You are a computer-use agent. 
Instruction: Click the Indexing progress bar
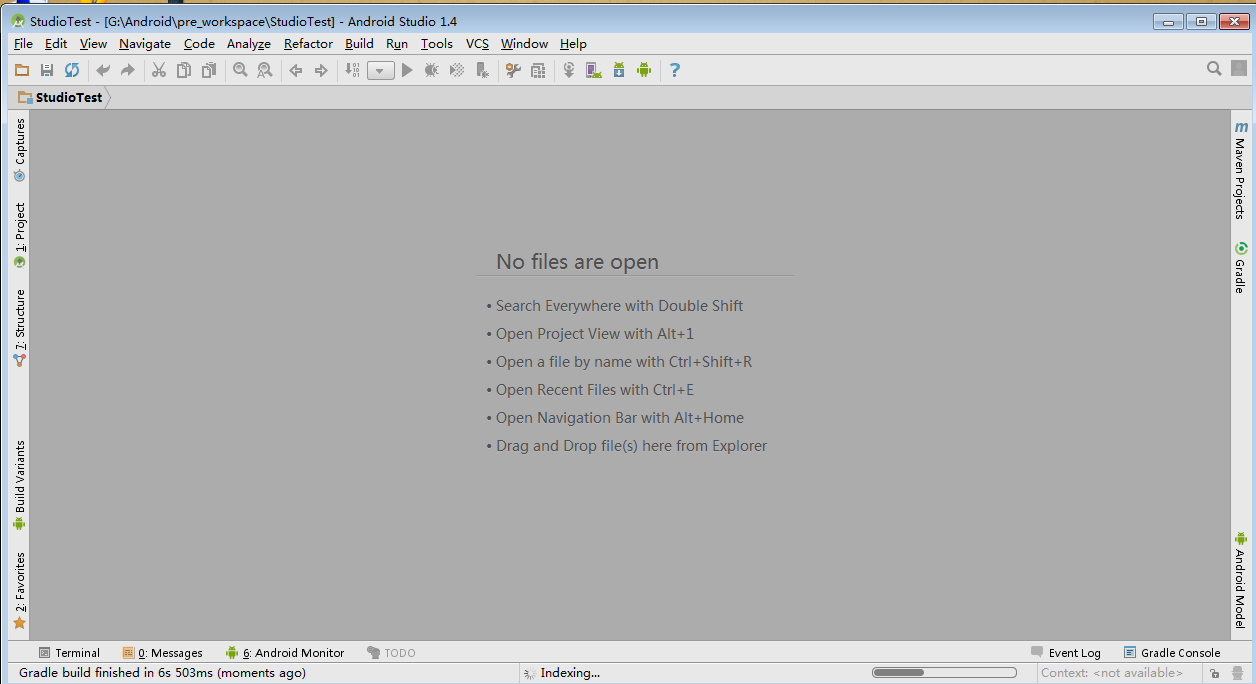[x=944, y=673]
